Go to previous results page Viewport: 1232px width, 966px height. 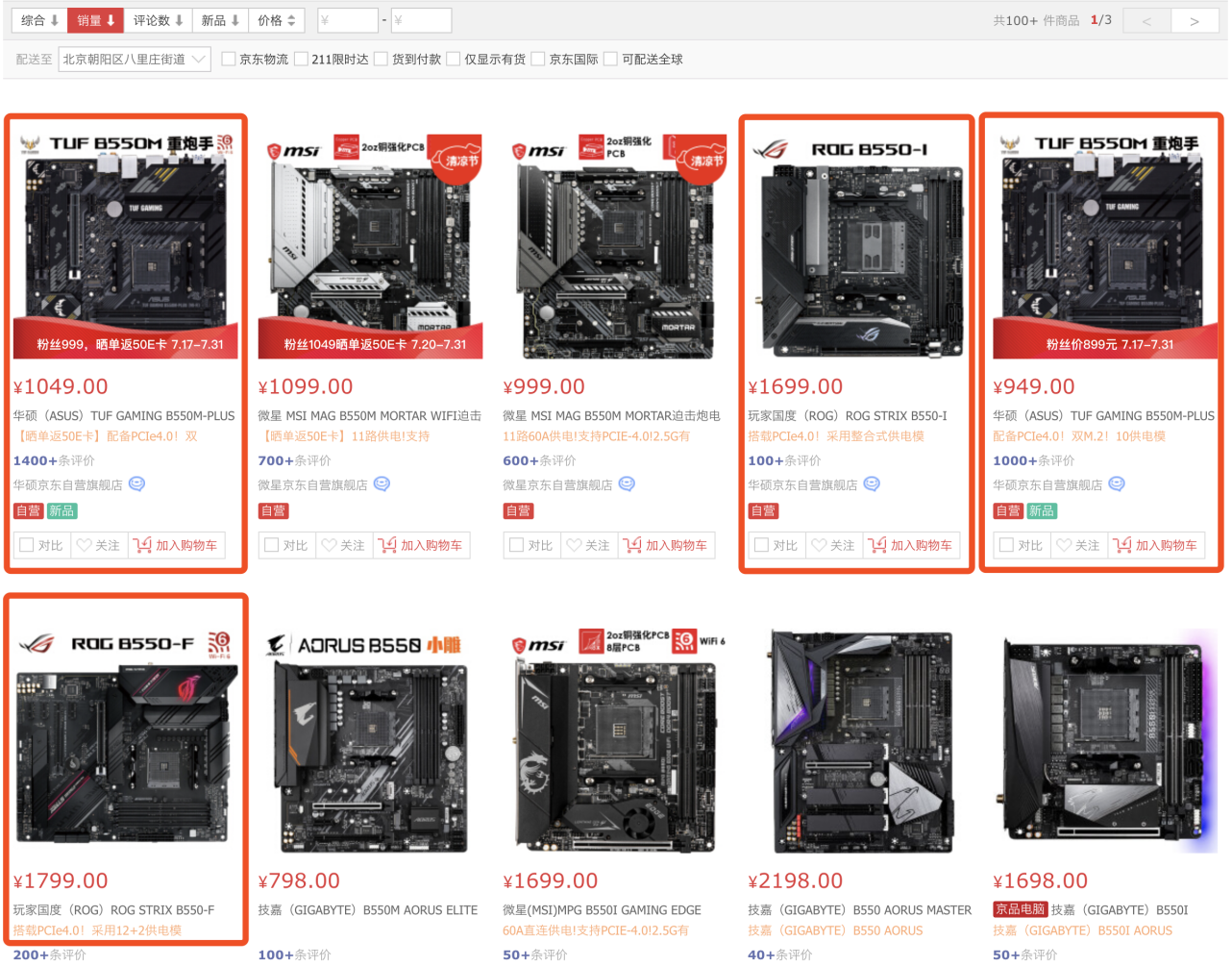1146,20
